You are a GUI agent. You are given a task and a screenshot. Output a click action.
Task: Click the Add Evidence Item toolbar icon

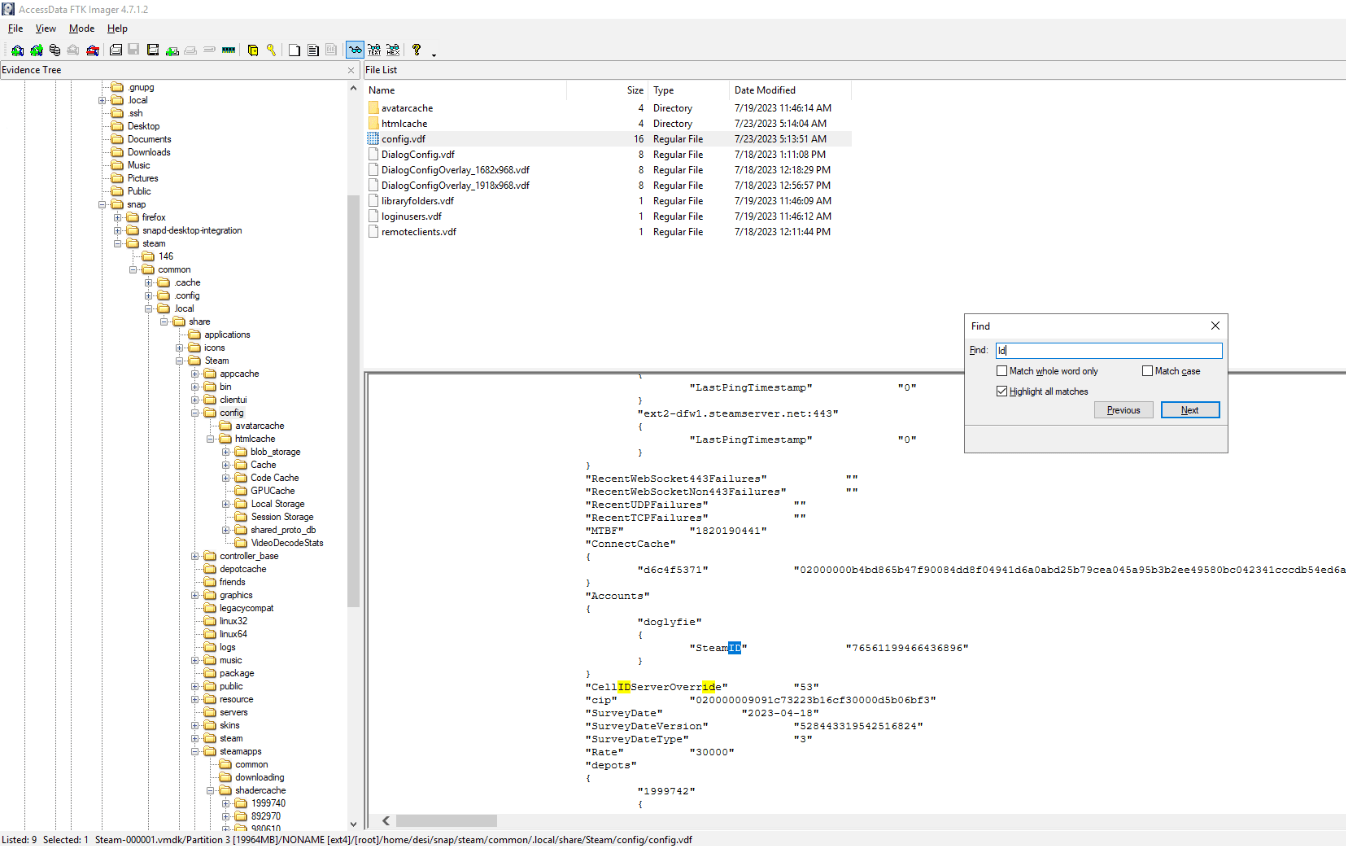[x=17, y=50]
